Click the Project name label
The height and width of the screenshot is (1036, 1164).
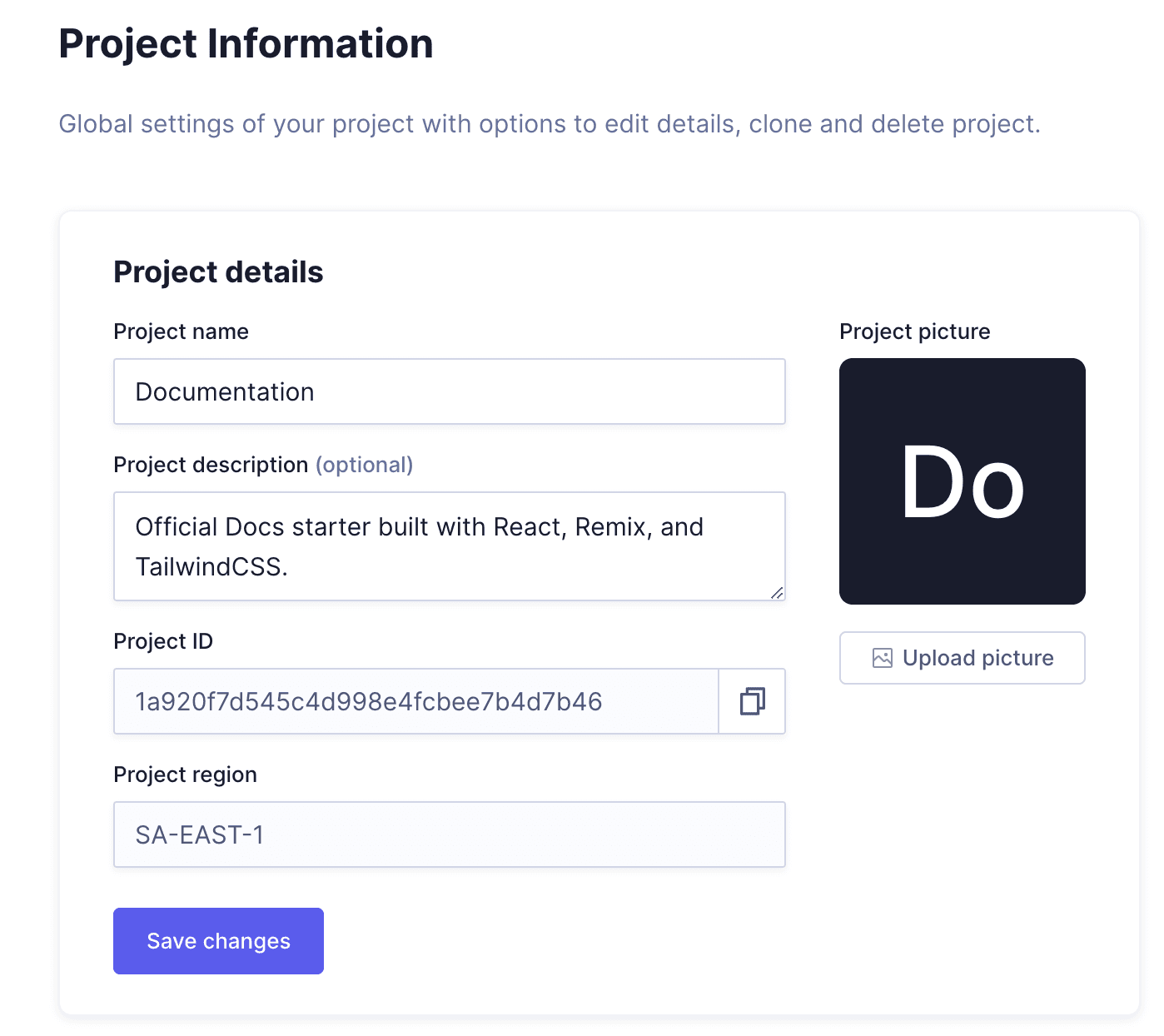[181, 331]
